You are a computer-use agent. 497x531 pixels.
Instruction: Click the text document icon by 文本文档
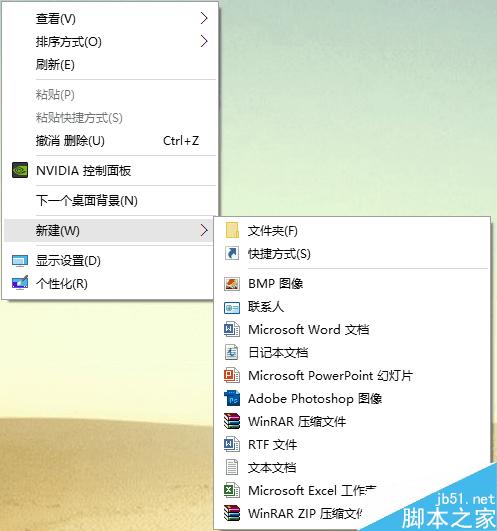(232, 467)
